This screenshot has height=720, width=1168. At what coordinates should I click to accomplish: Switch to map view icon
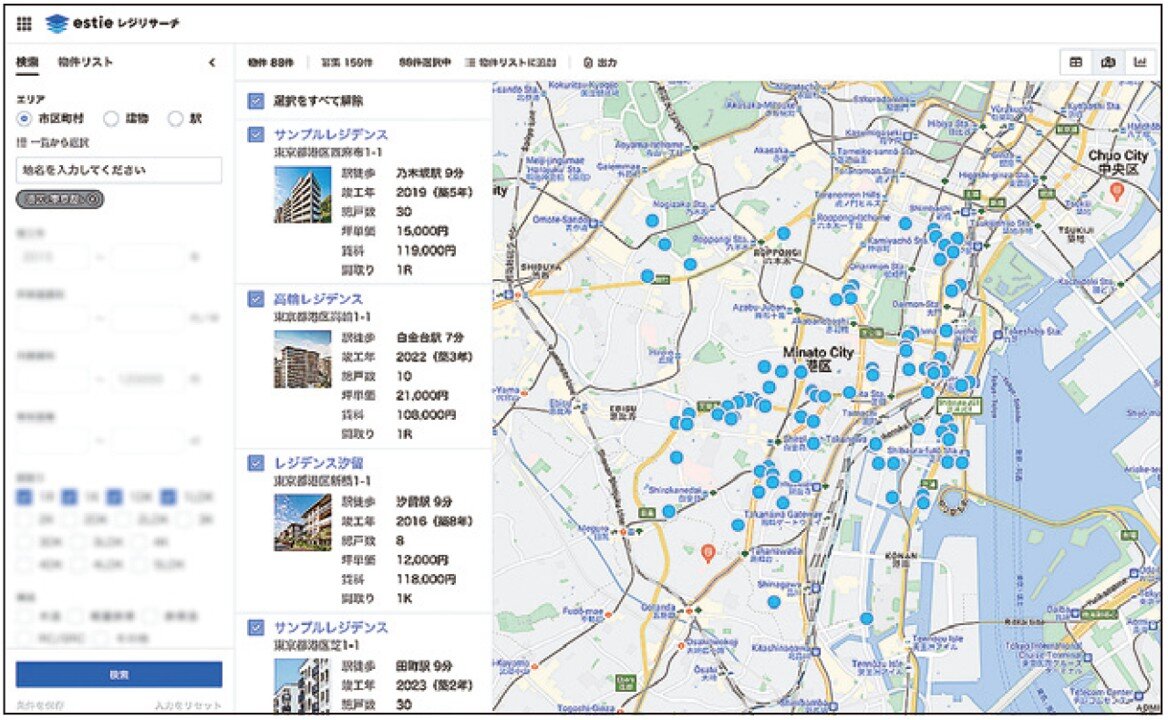pos(1107,62)
